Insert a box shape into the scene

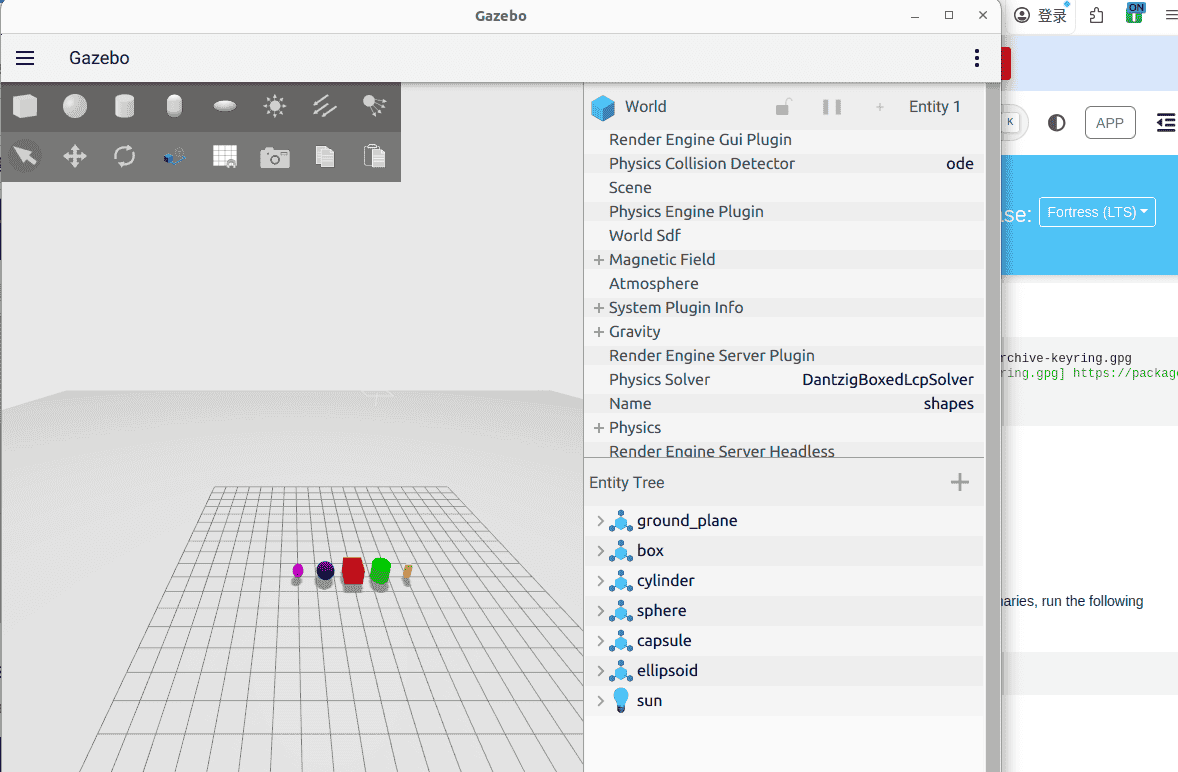(25, 106)
